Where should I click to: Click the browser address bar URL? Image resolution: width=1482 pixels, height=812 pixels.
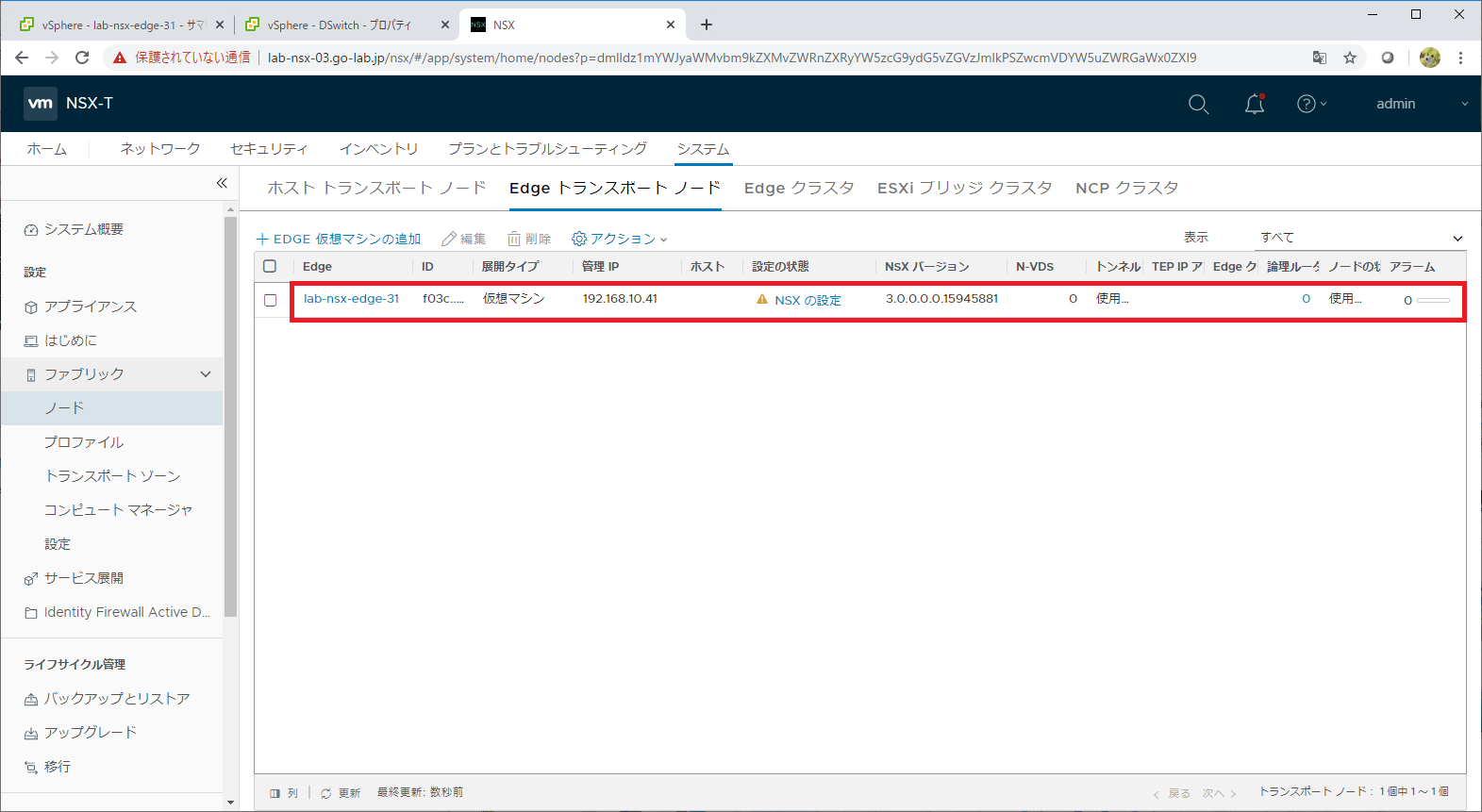pyautogui.click(x=732, y=58)
